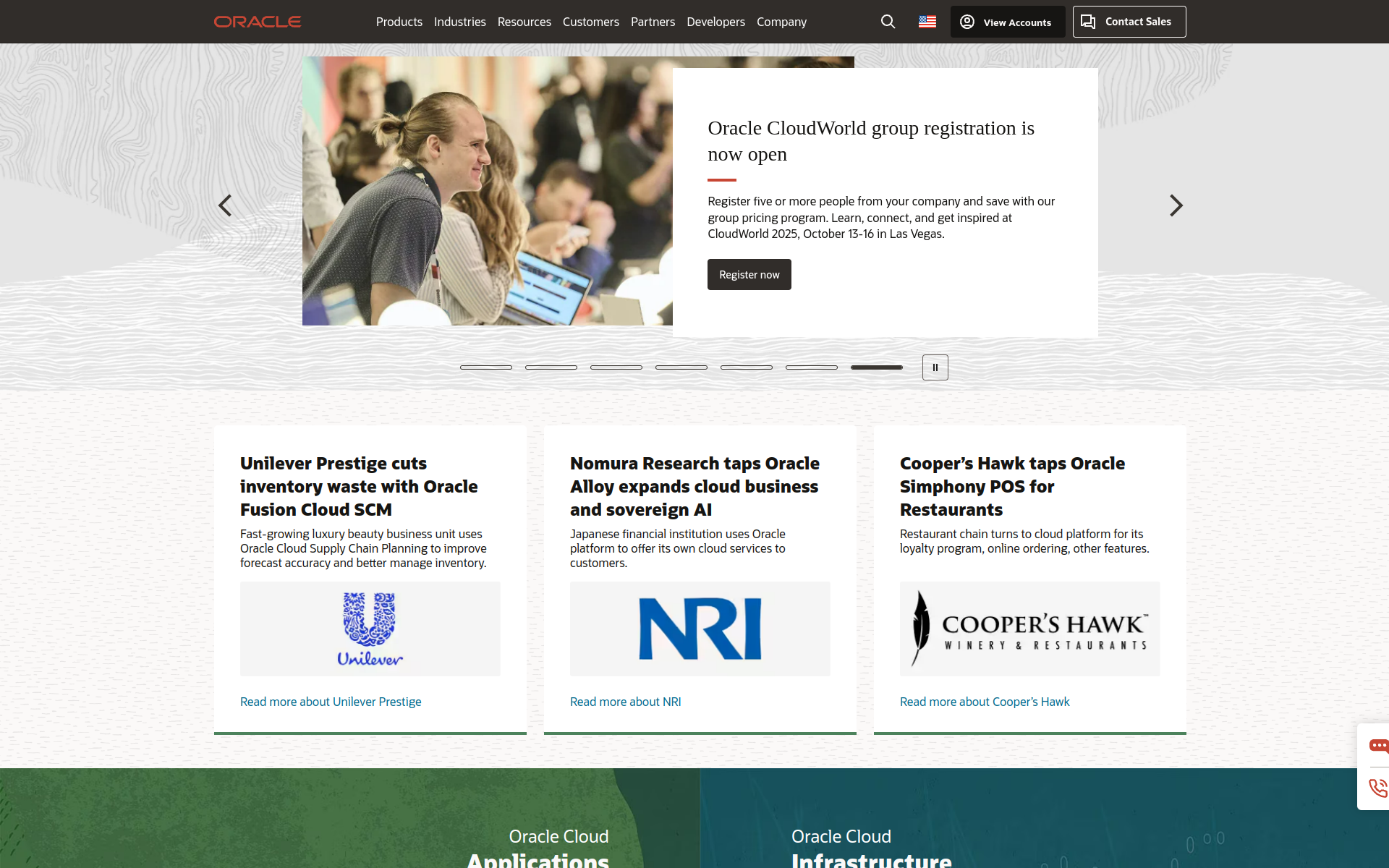
Task: Click the CloudWorld attendee photo
Action: pos(488,191)
